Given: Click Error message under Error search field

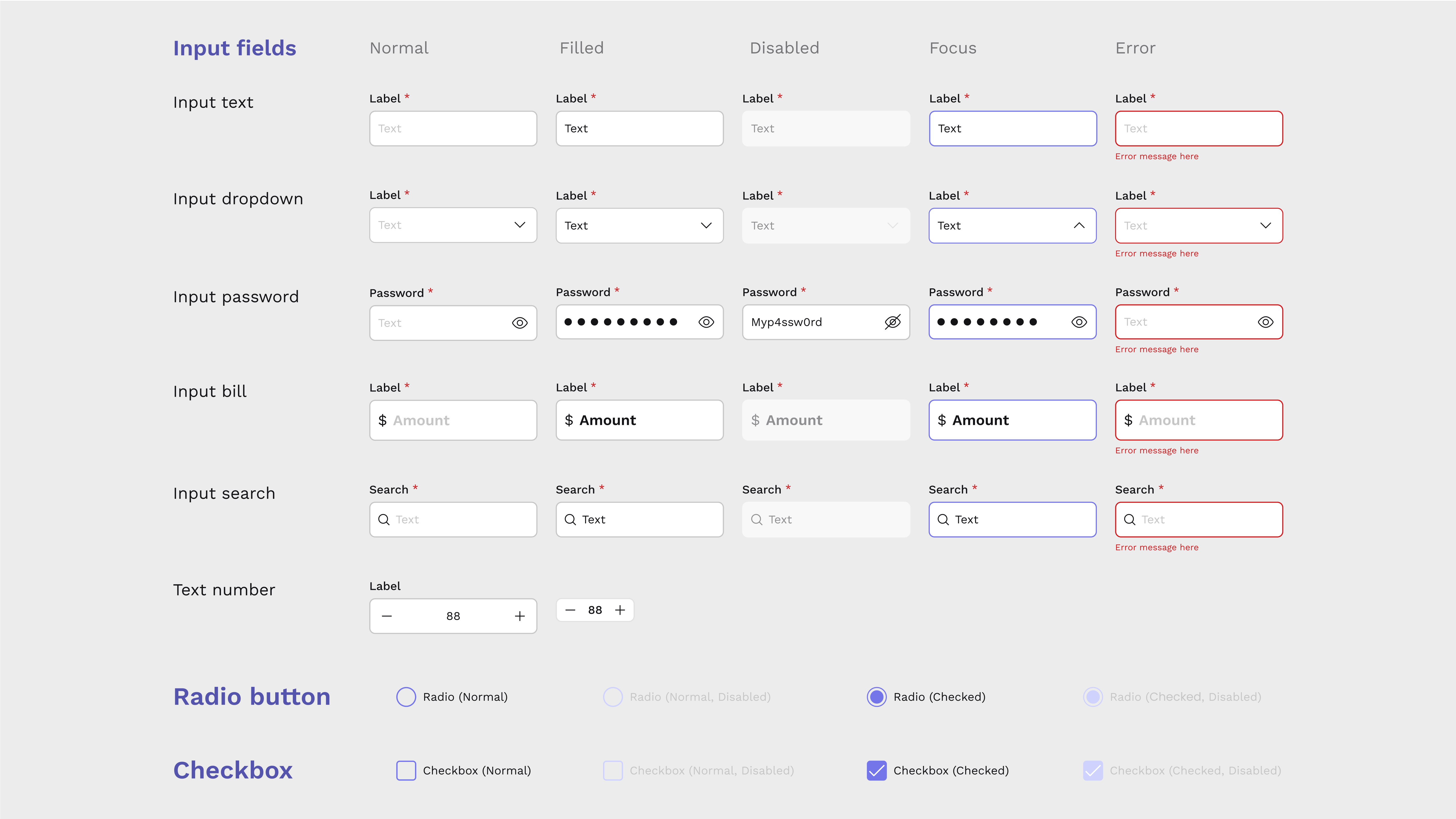Looking at the screenshot, I should pos(1157,548).
